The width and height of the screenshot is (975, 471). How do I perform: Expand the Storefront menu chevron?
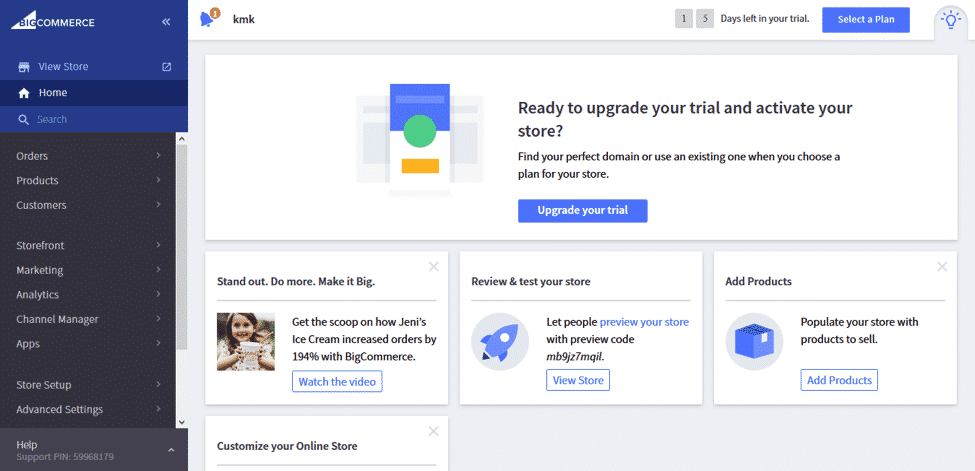[159, 245]
